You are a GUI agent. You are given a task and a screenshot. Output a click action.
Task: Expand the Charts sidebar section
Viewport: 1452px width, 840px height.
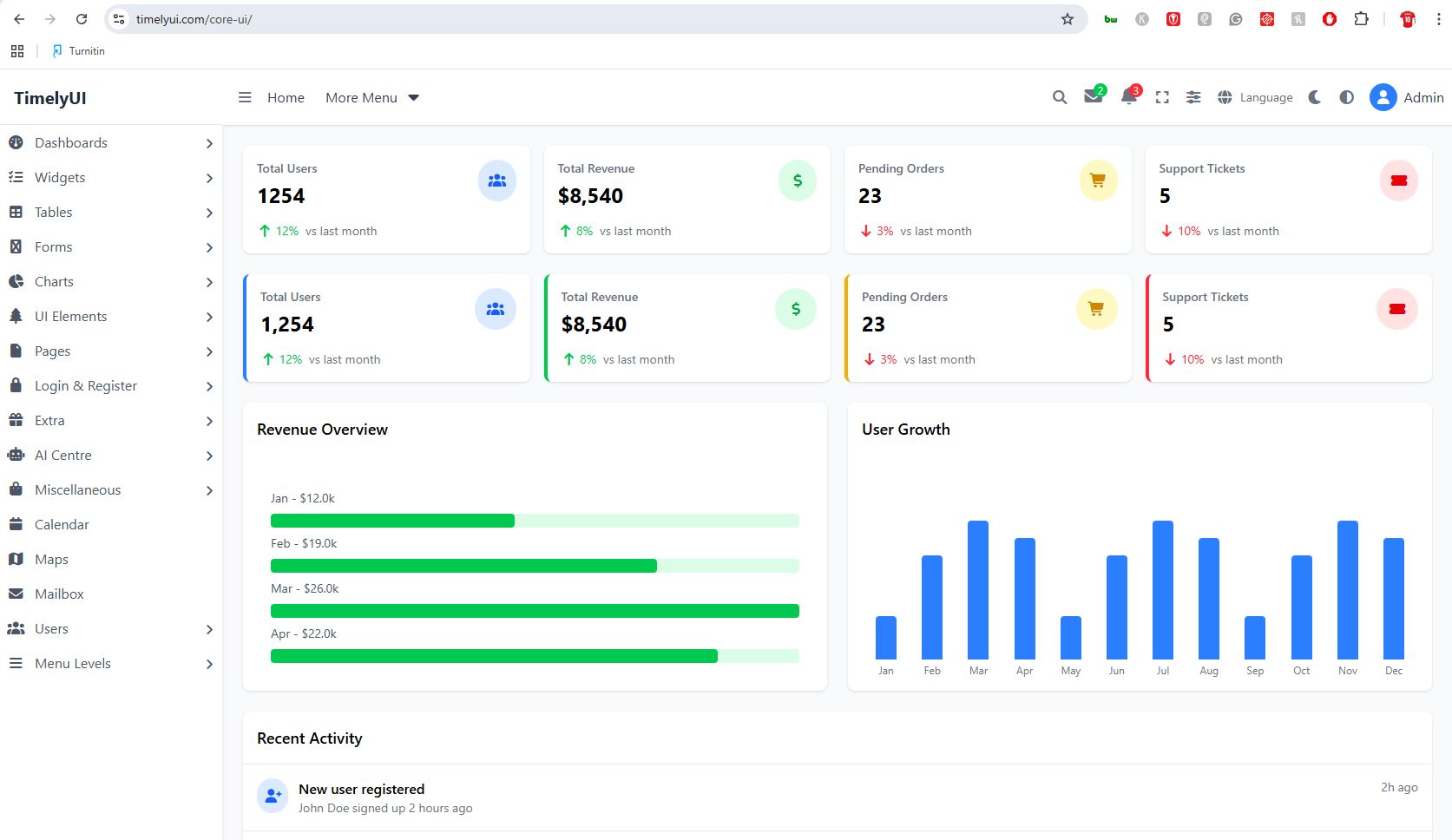(x=111, y=282)
